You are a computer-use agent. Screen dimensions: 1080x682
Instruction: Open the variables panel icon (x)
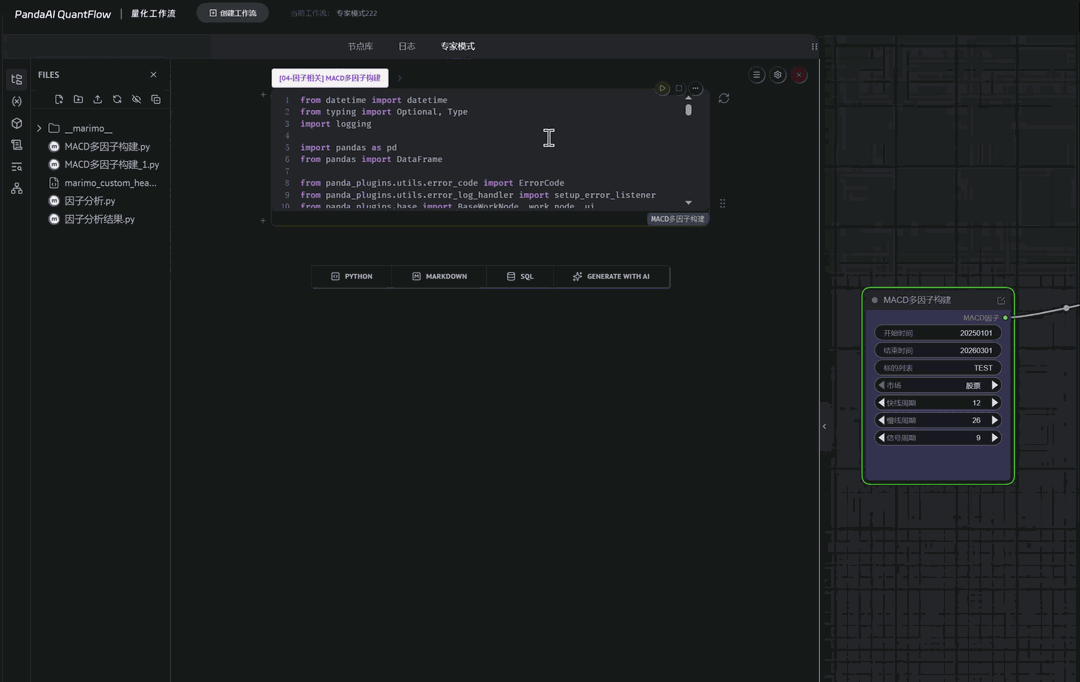(17, 101)
